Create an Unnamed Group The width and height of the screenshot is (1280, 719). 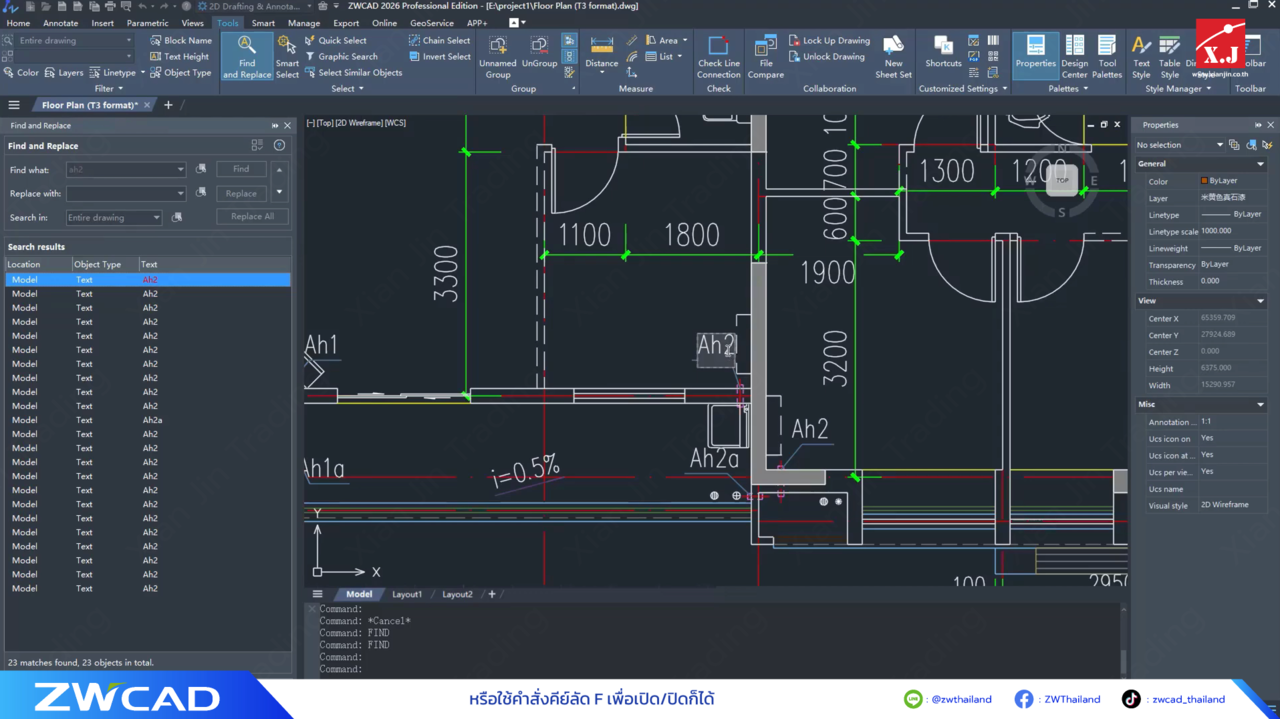click(498, 57)
